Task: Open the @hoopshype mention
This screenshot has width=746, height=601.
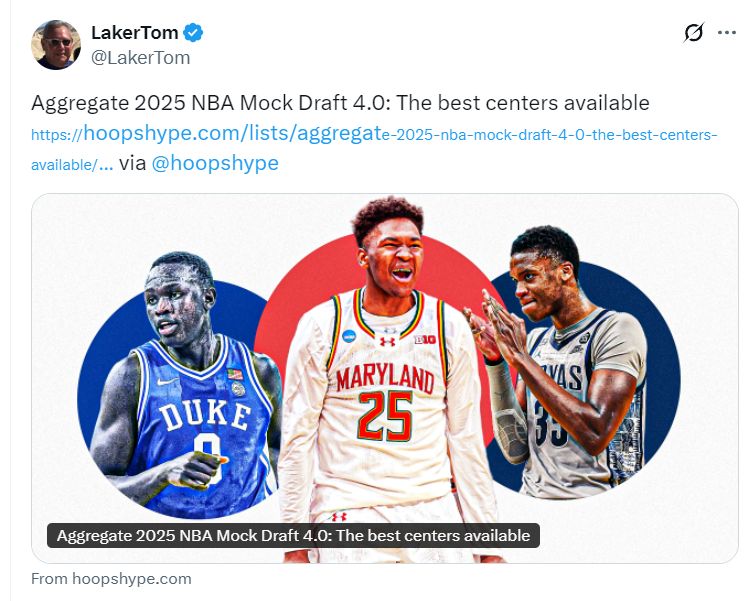Action: 215,163
